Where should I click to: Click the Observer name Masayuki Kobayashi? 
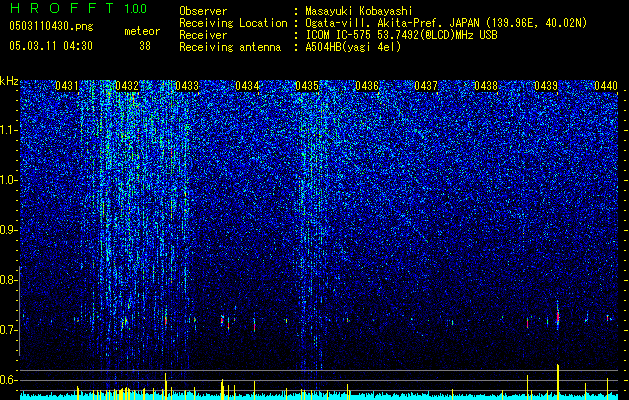tap(359, 11)
